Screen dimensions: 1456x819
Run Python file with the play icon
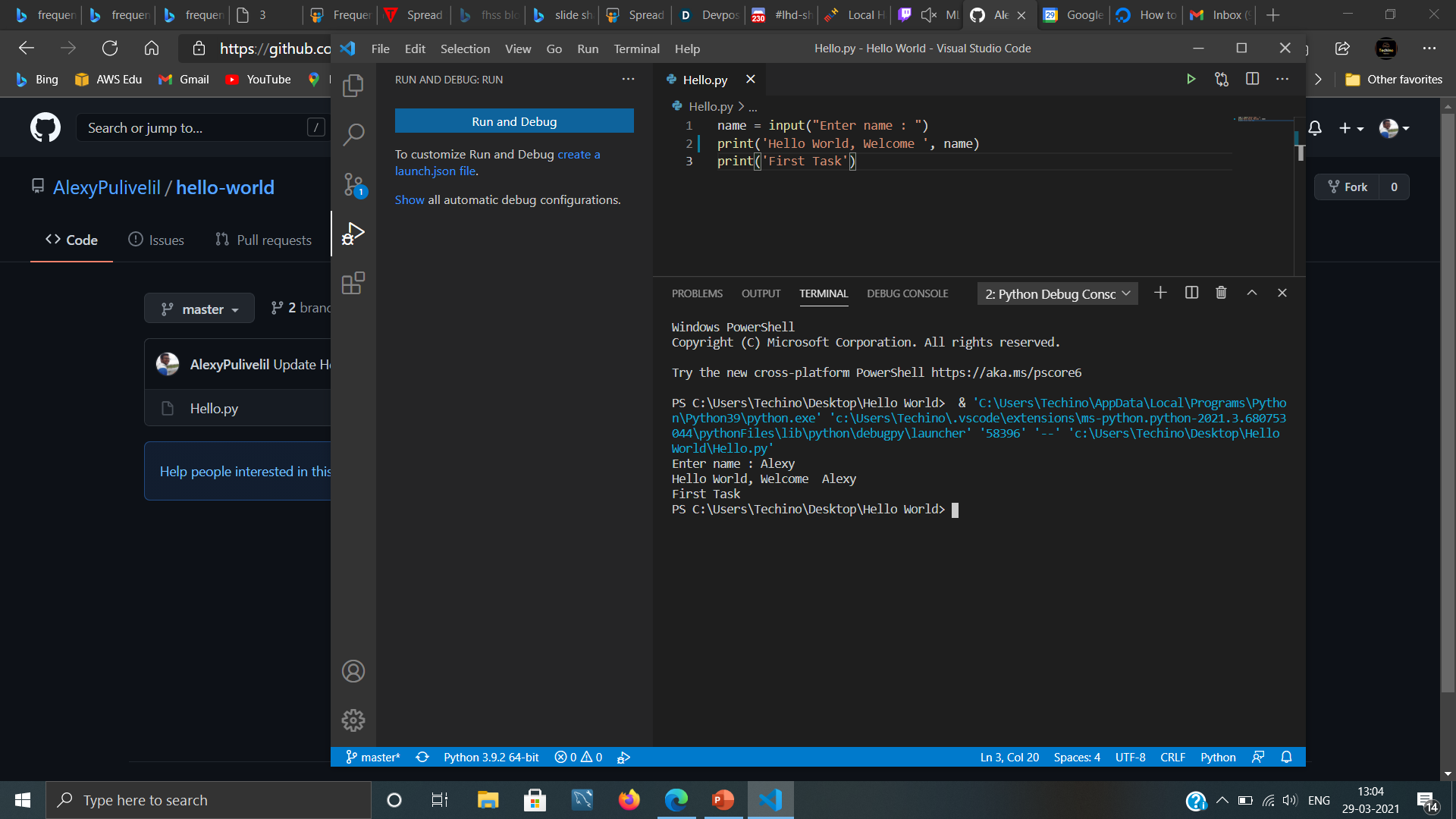click(x=1191, y=79)
